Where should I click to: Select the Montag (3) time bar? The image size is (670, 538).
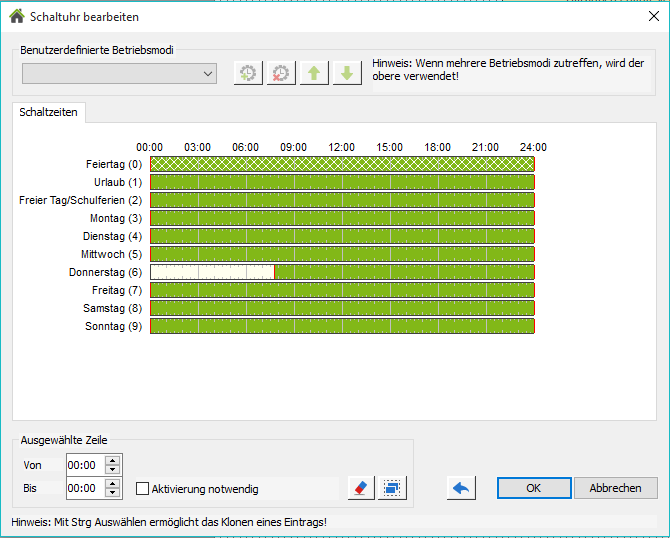point(342,218)
